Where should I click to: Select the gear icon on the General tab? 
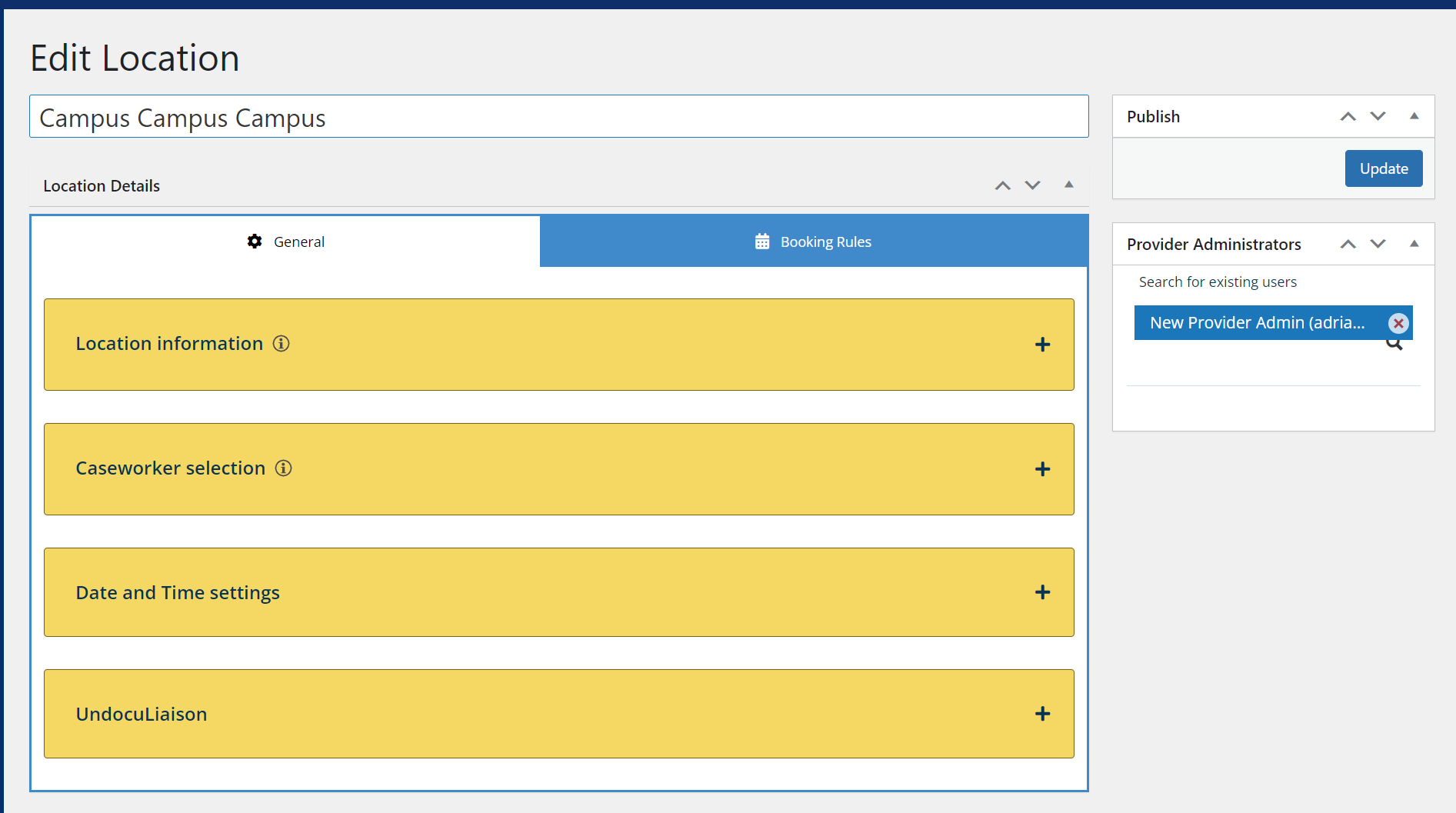click(x=255, y=241)
